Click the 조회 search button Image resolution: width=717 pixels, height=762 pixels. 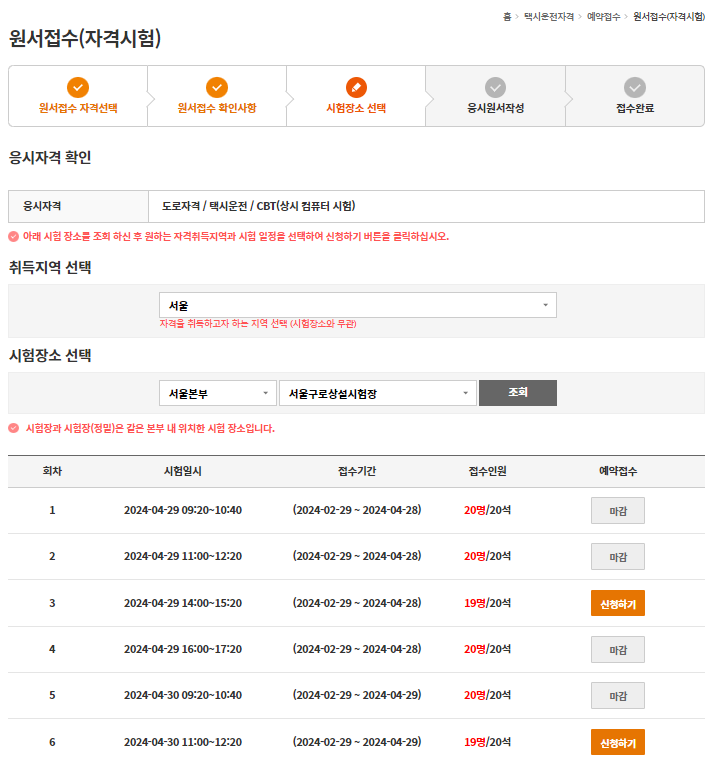click(x=518, y=393)
